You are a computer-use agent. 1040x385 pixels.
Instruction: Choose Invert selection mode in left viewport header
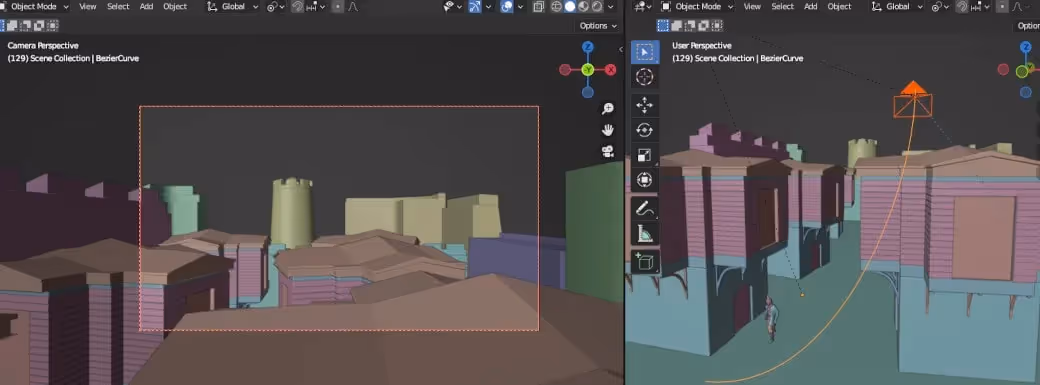(x=39, y=26)
